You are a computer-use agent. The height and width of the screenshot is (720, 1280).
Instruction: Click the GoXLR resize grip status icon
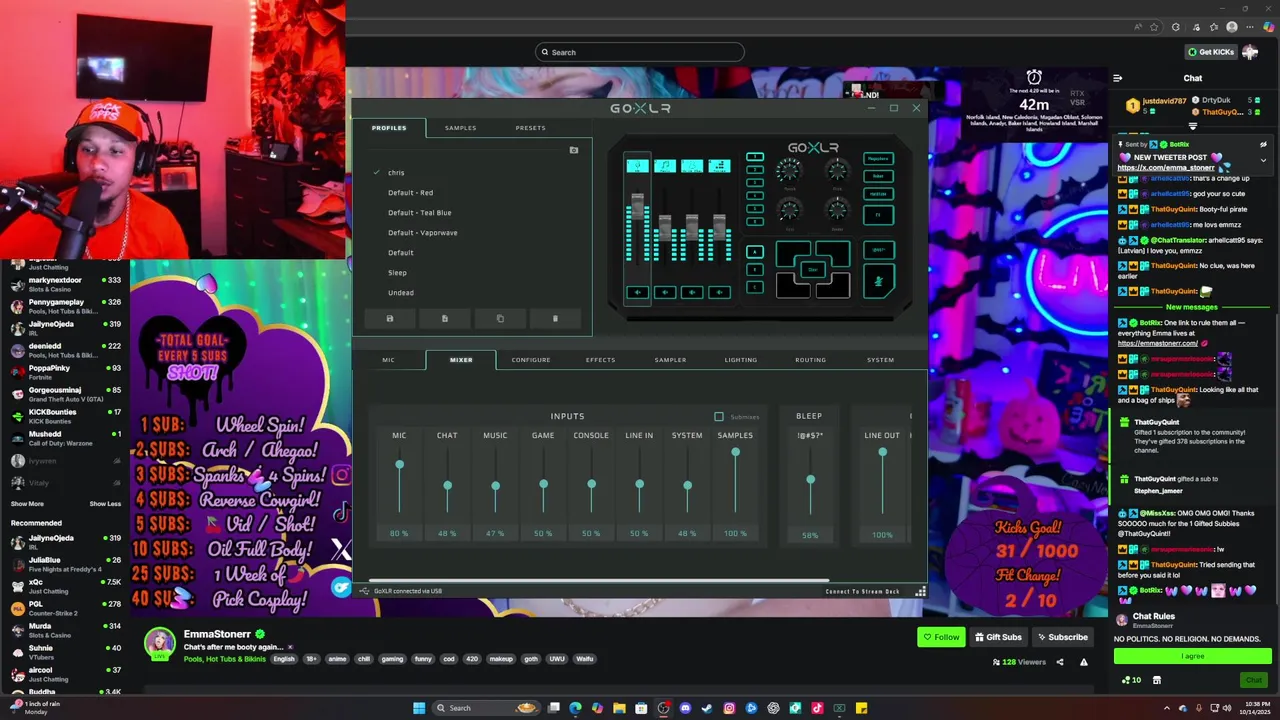(920, 591)
